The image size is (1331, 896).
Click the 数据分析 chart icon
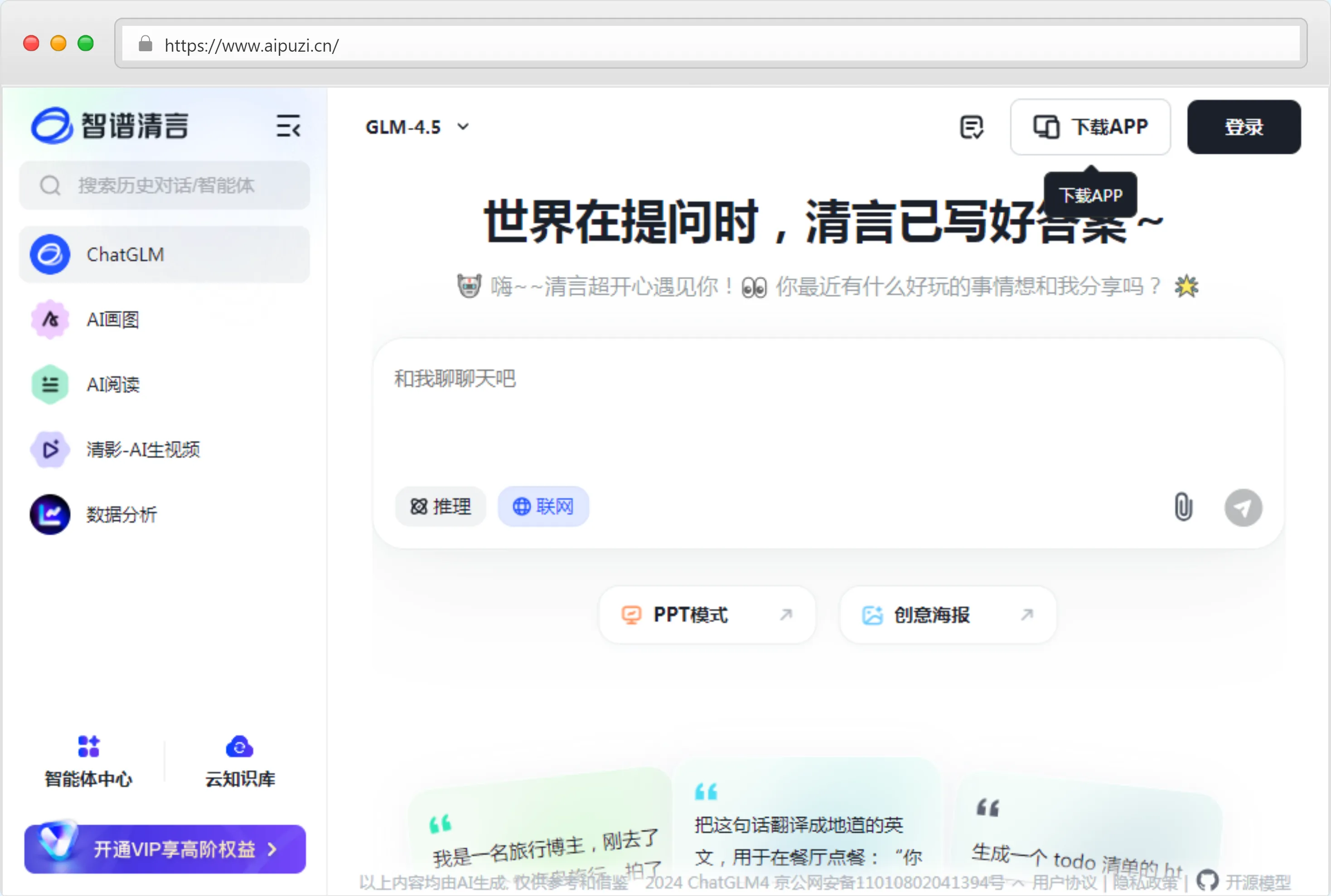(50, 514)
